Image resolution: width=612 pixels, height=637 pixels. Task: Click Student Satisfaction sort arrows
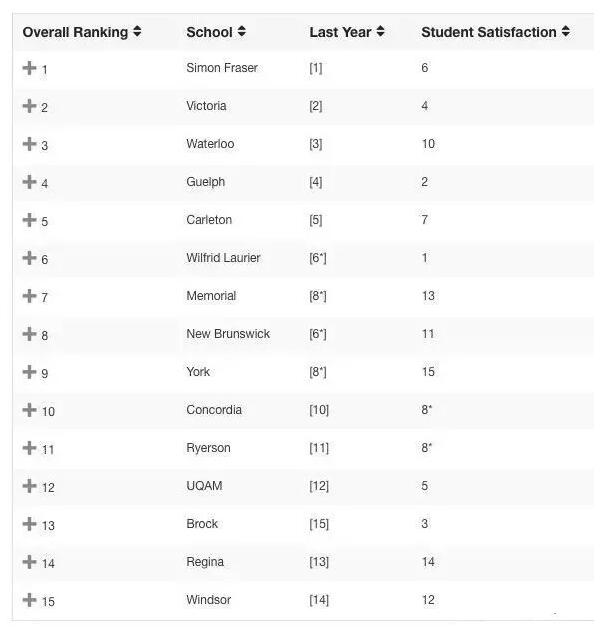pos(566,32)
